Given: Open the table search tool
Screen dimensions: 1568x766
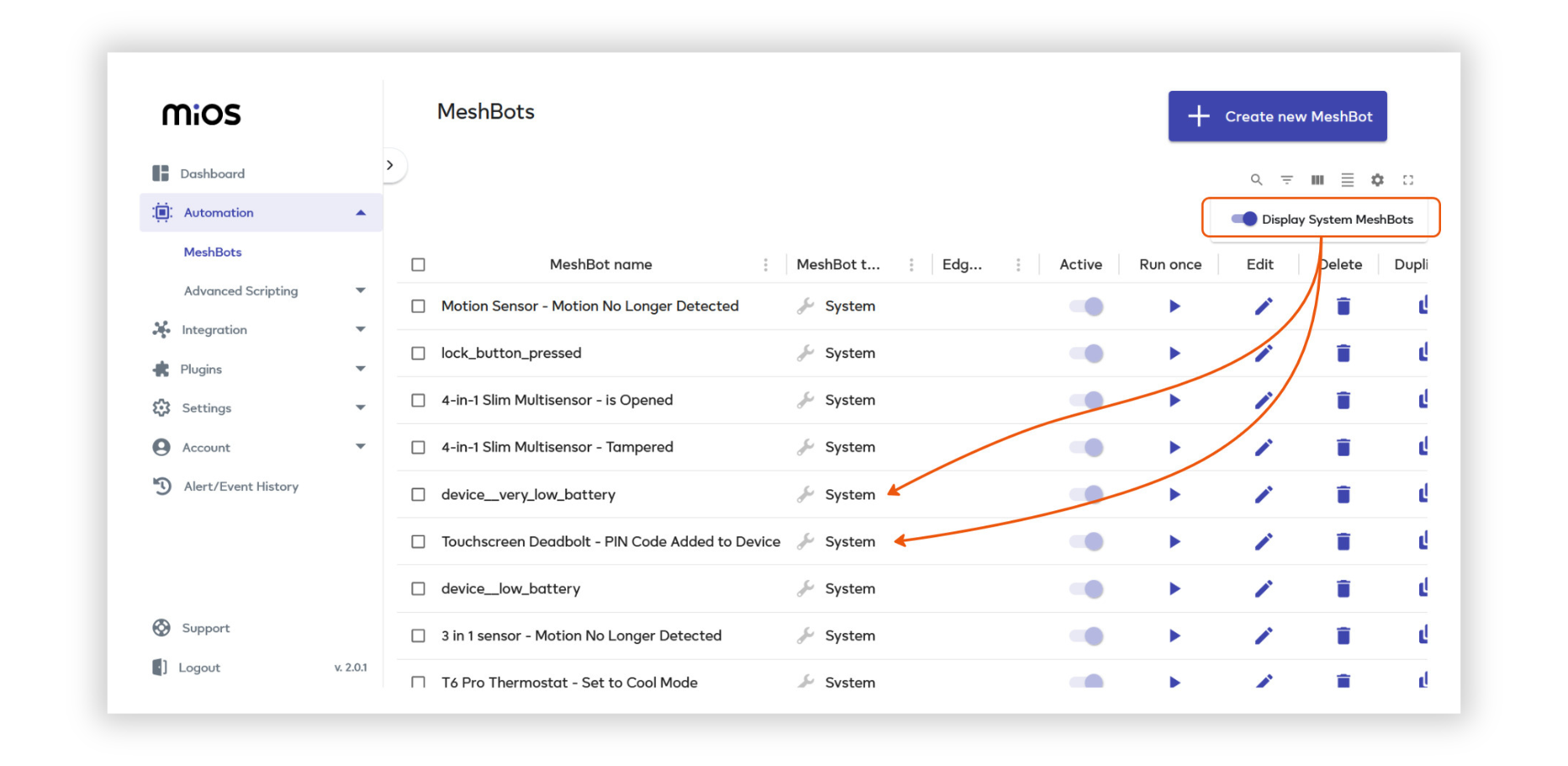Looking at the screenshot, I should tap(1256, 180).
